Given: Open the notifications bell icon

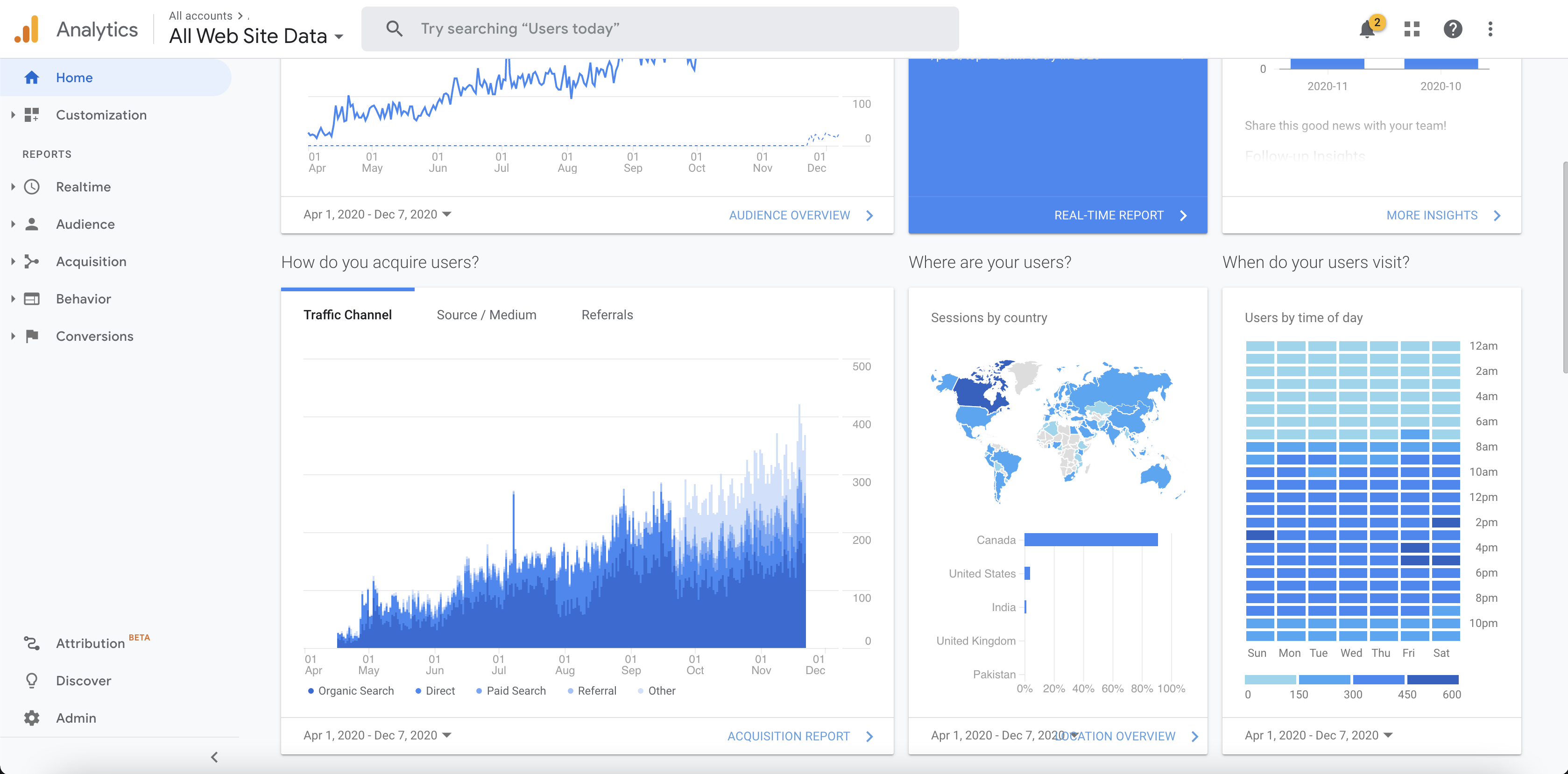Looking at the screenshot, I should point(1367,28).
